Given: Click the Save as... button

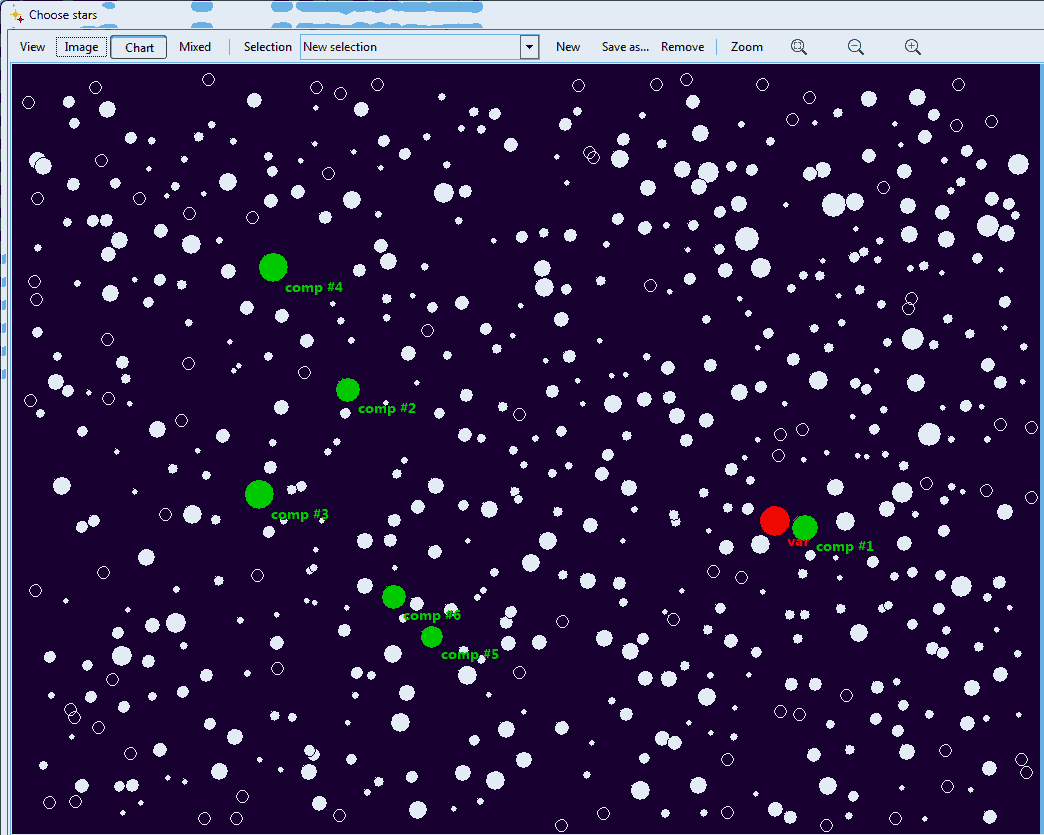Looking at the screenshot, I should click(x=625, y=47).
